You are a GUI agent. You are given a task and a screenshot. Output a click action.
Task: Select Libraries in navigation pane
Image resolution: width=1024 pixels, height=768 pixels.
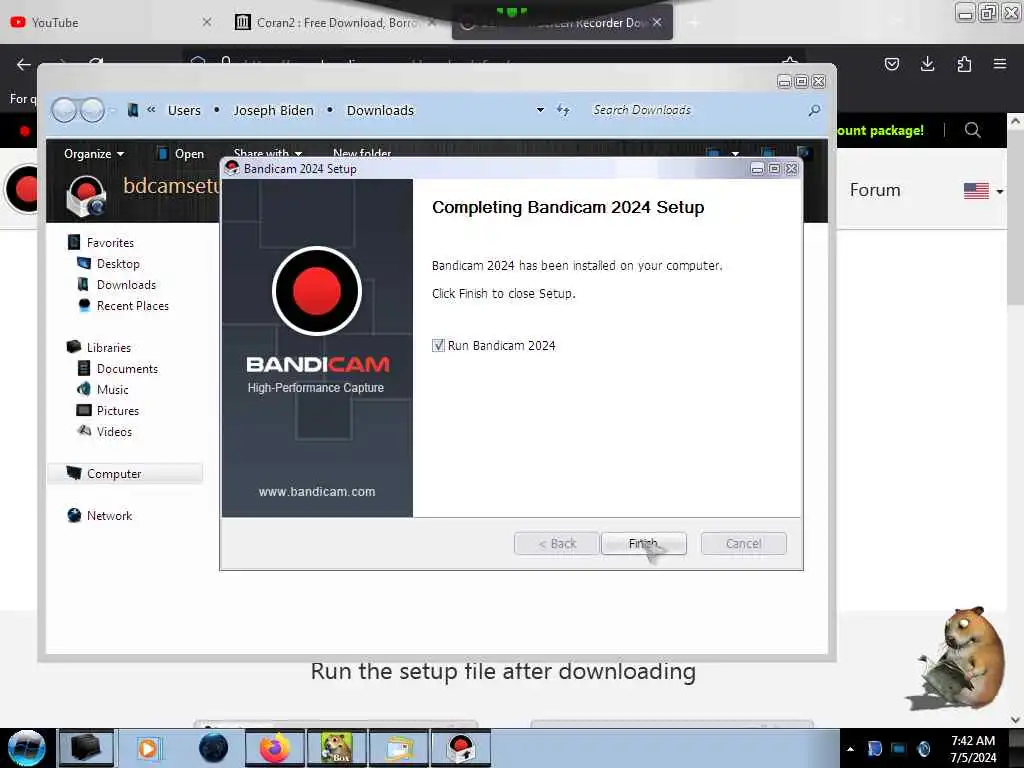click(x=109, y=347)
